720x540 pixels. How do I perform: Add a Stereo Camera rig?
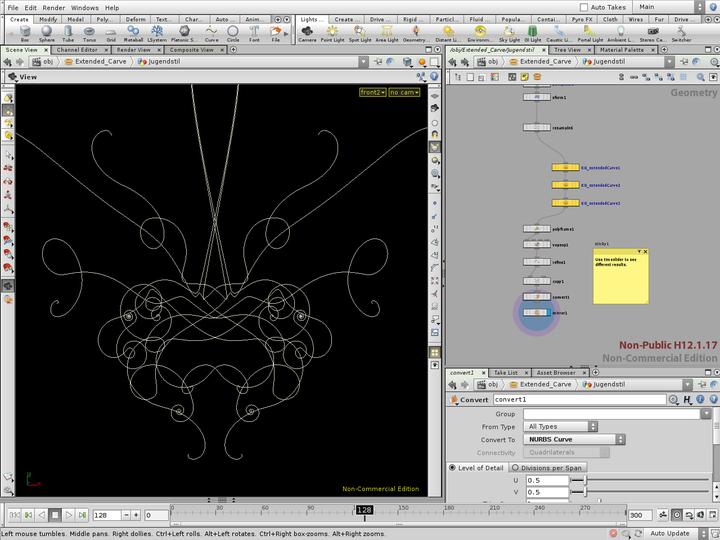(652, 33)
